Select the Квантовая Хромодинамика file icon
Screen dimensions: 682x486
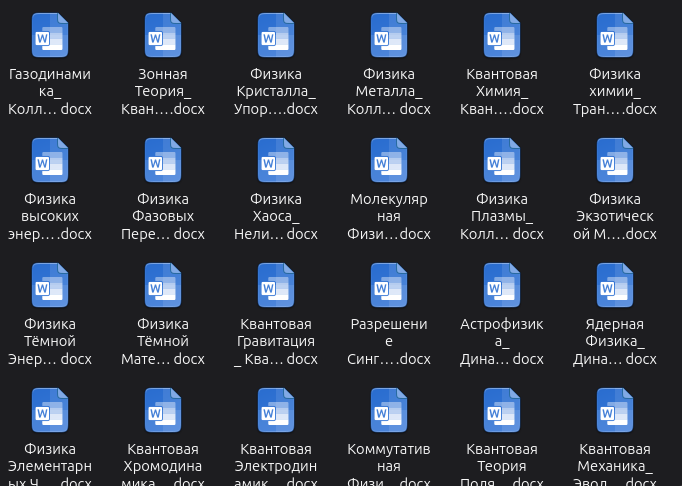[x=163, y=410]
